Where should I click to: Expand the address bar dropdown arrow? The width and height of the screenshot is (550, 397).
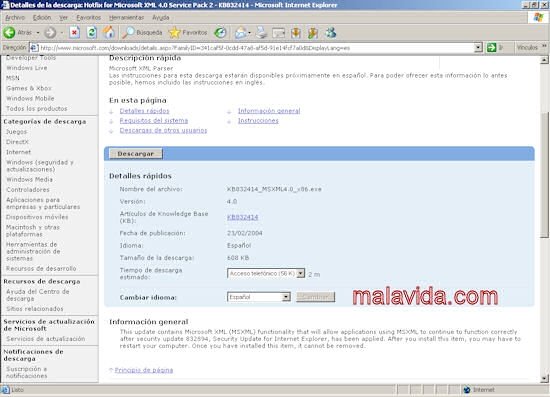click(x=478, y=48)
